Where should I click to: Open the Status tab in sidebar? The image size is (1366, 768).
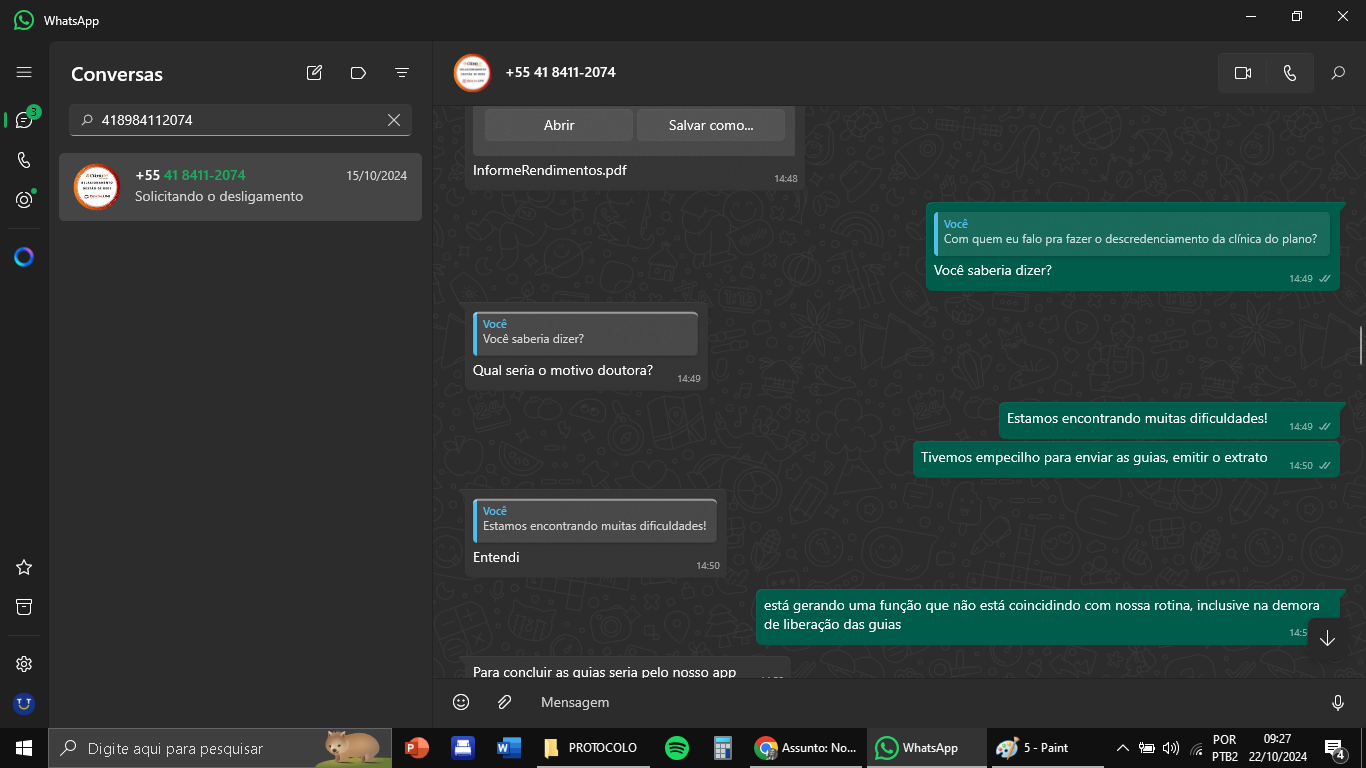pyautogui.click(x=24, y=200)
